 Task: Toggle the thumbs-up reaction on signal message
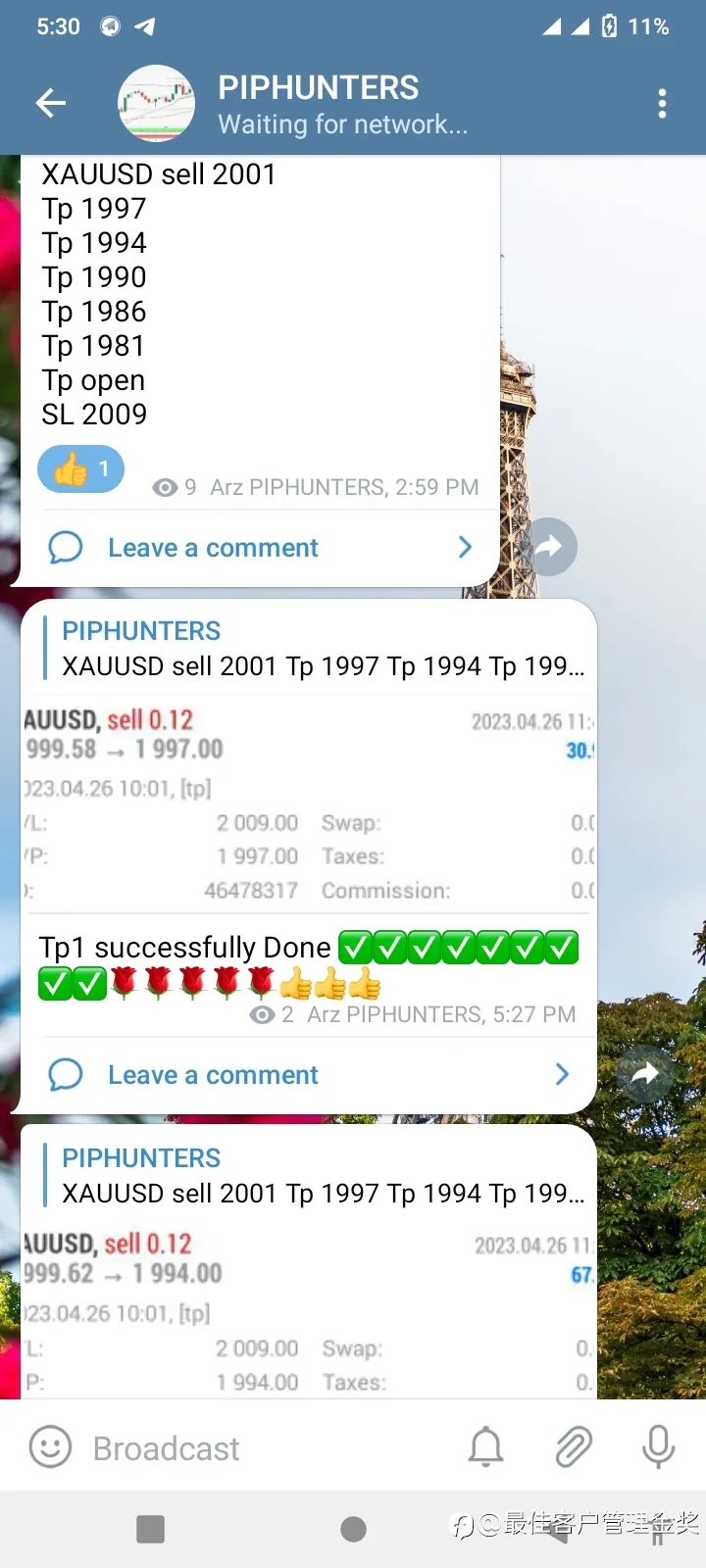80,469
